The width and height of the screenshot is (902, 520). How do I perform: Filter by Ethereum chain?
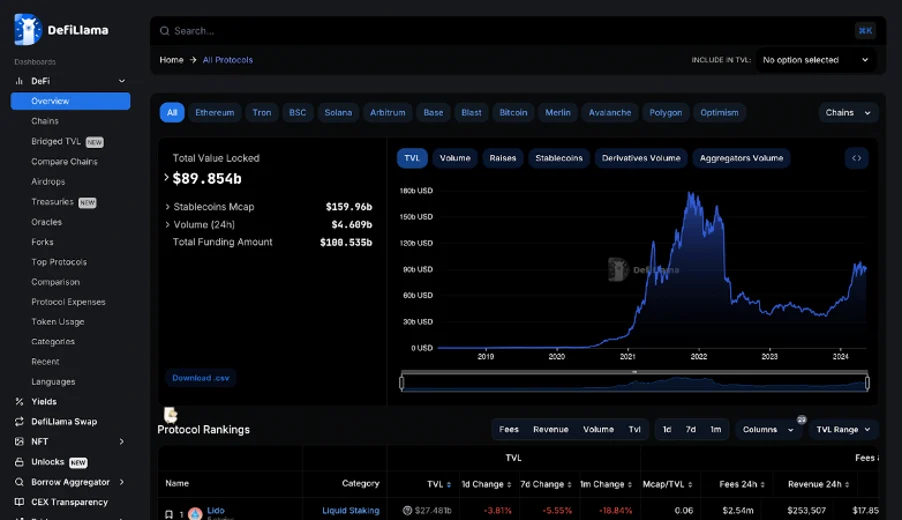(x=215, y=113)
